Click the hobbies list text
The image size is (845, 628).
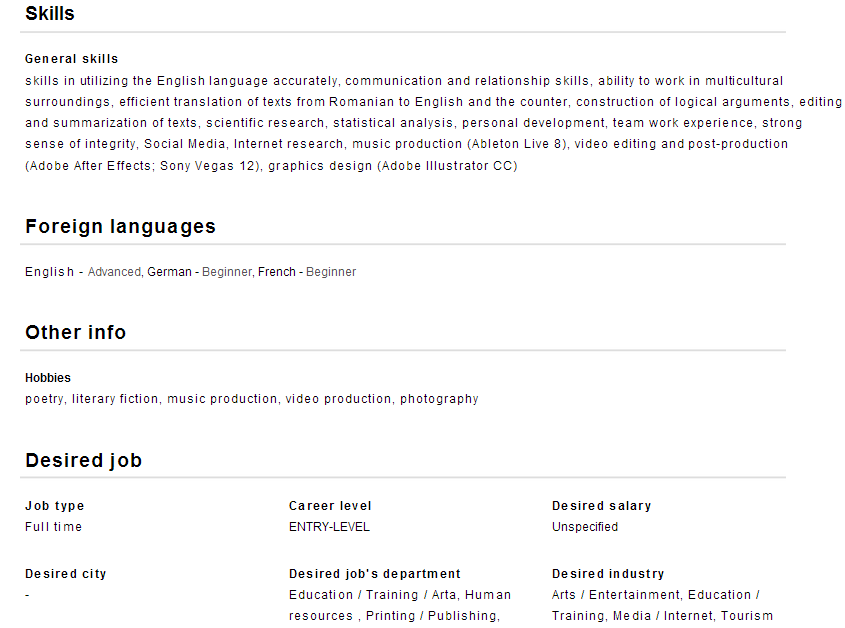[251, 399]
